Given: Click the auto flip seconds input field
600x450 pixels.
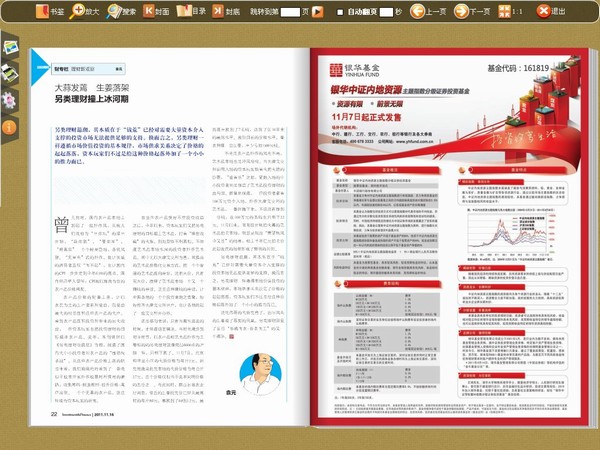Looking at the screenshot, I should tap(386, 12).
